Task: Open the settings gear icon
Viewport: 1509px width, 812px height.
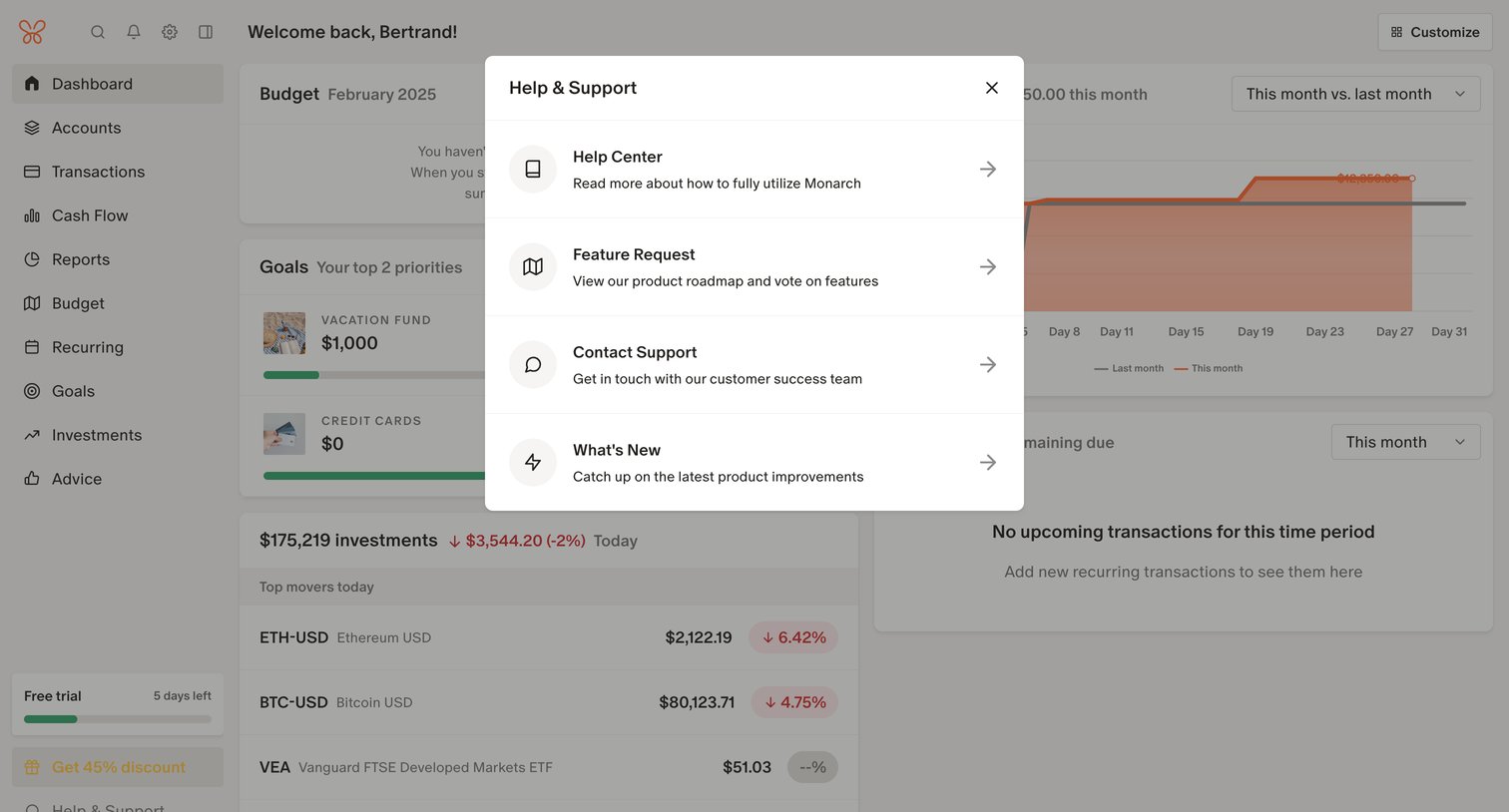Action: click(170, 32)
